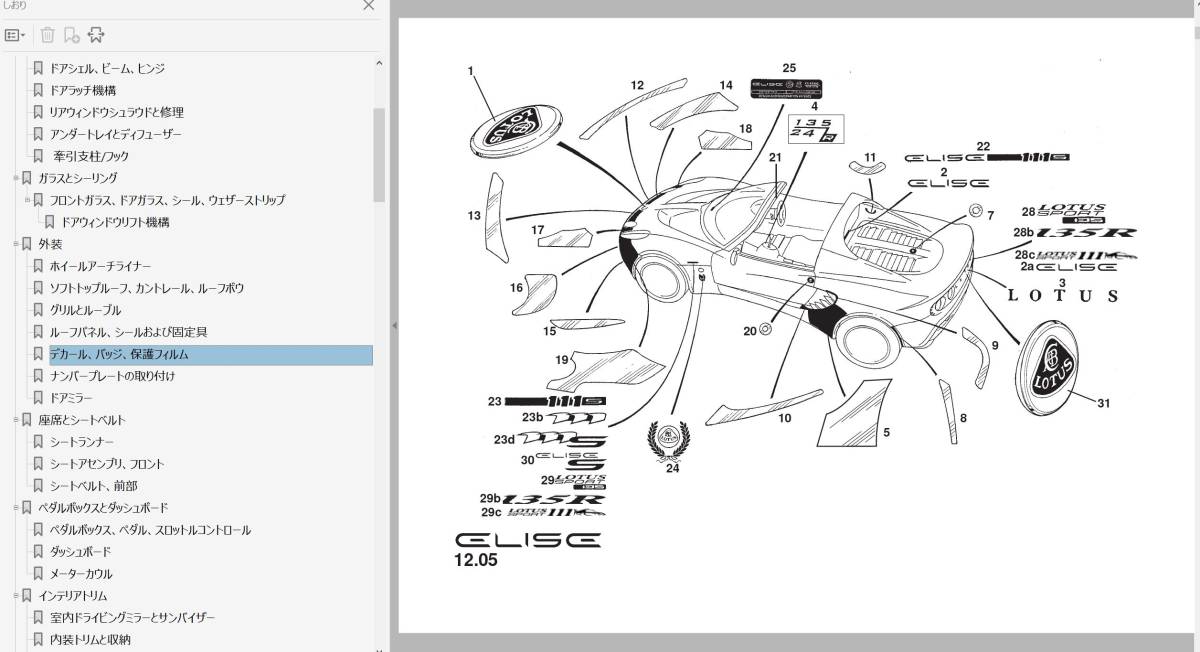
Task: Find the current bookmark
Action: click(96, 35)
